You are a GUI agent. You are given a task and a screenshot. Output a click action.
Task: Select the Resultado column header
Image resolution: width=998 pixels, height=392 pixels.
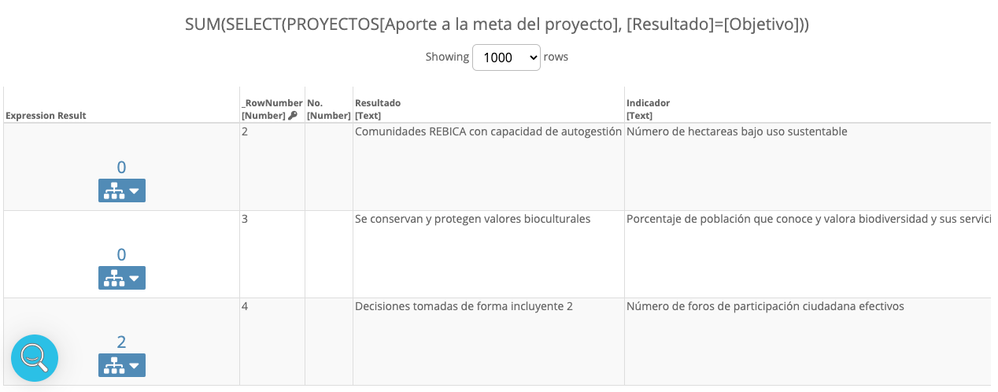pyautogui.click(x=378, y=109)
